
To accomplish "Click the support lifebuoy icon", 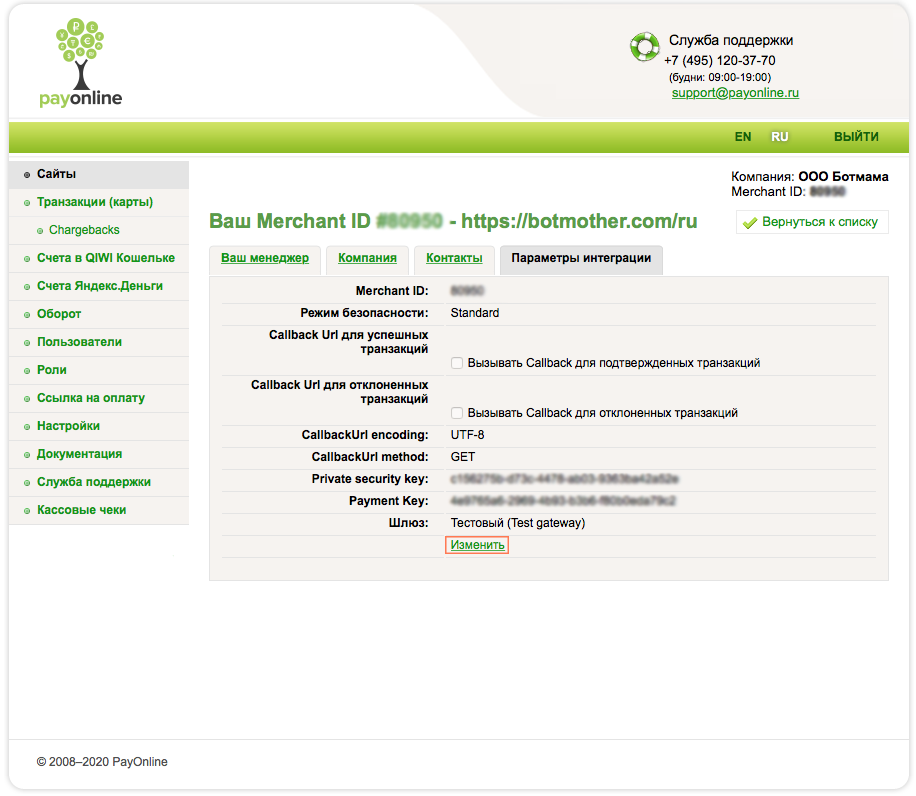I will click(x=644, y=46).
